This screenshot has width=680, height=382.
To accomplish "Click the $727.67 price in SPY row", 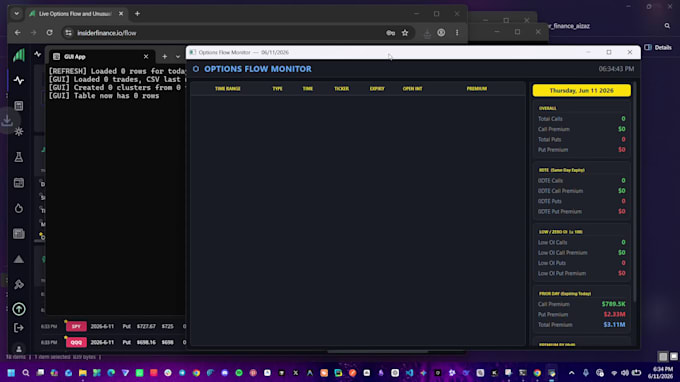I will click(146, 326).
